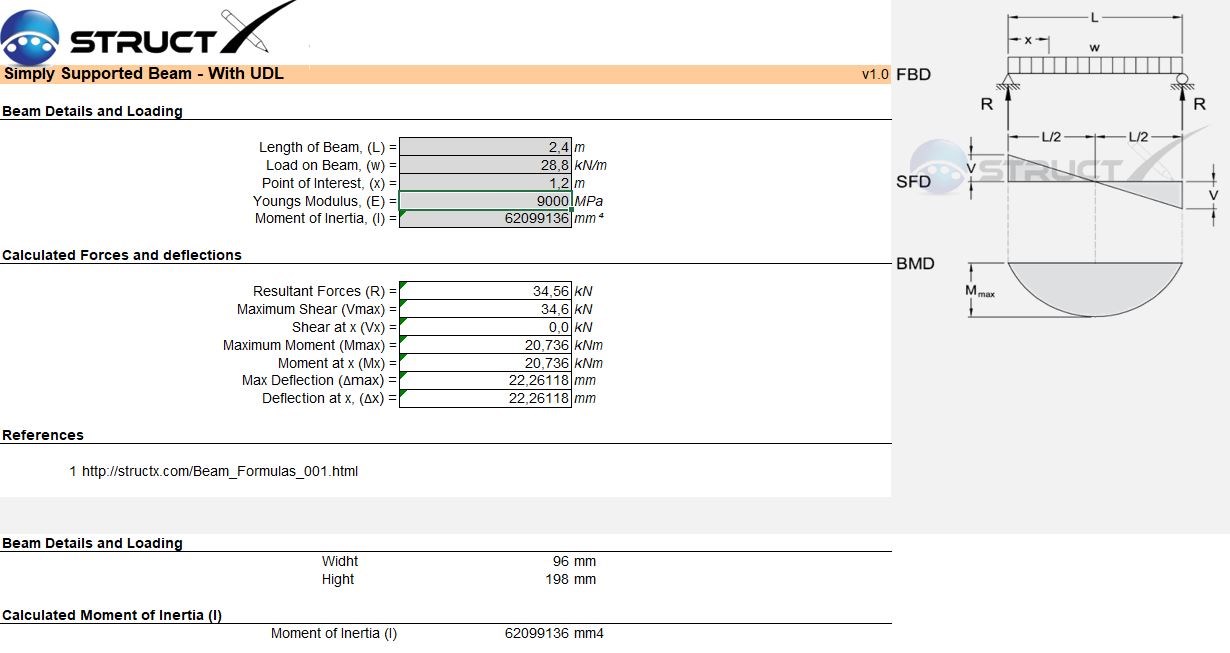Select the Load on Beam value cell
Viewport: 1230px width, 653px height.
pos(485,165)
